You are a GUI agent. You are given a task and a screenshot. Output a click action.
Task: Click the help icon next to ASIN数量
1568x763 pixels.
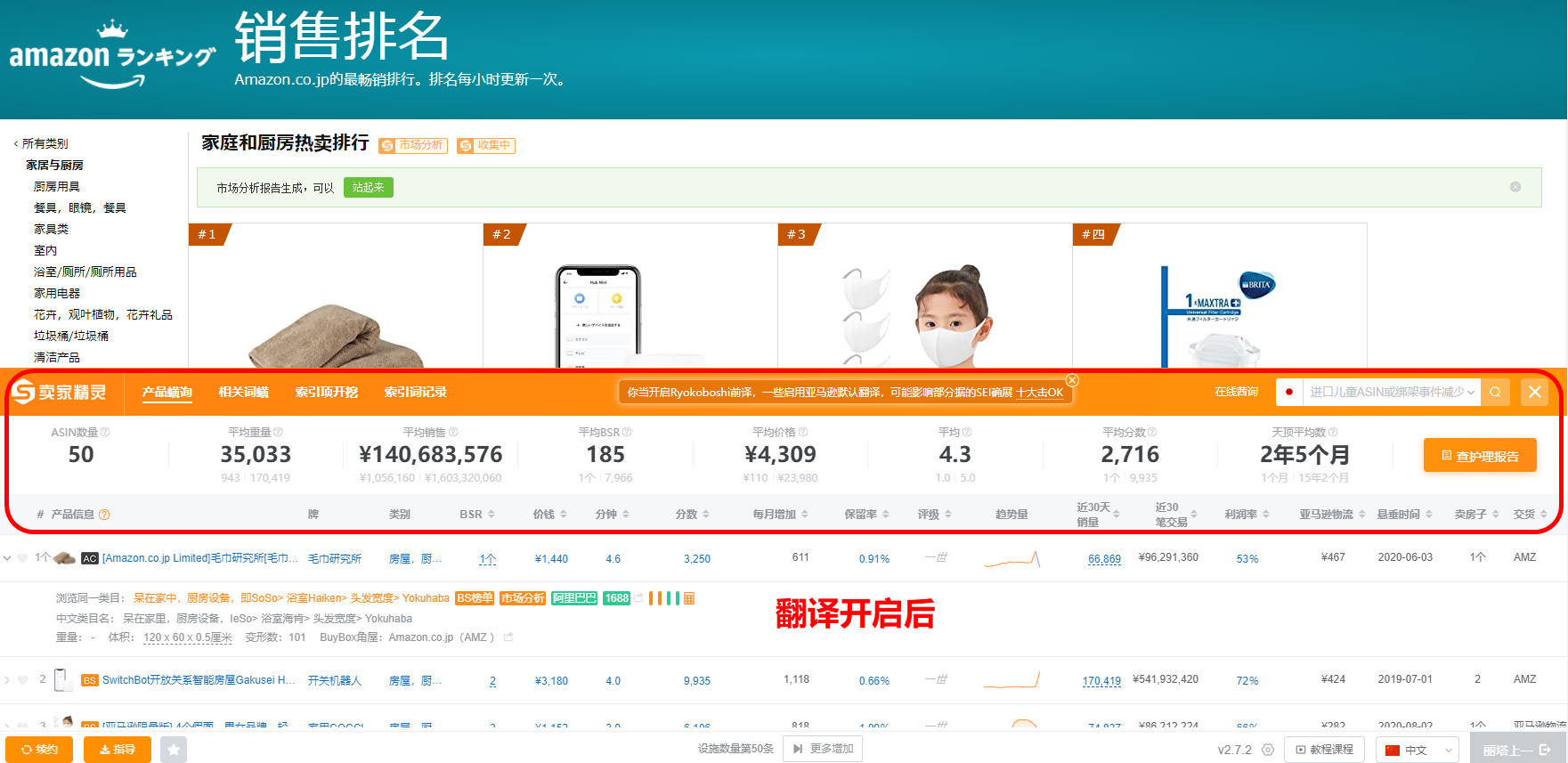(105, 432)
